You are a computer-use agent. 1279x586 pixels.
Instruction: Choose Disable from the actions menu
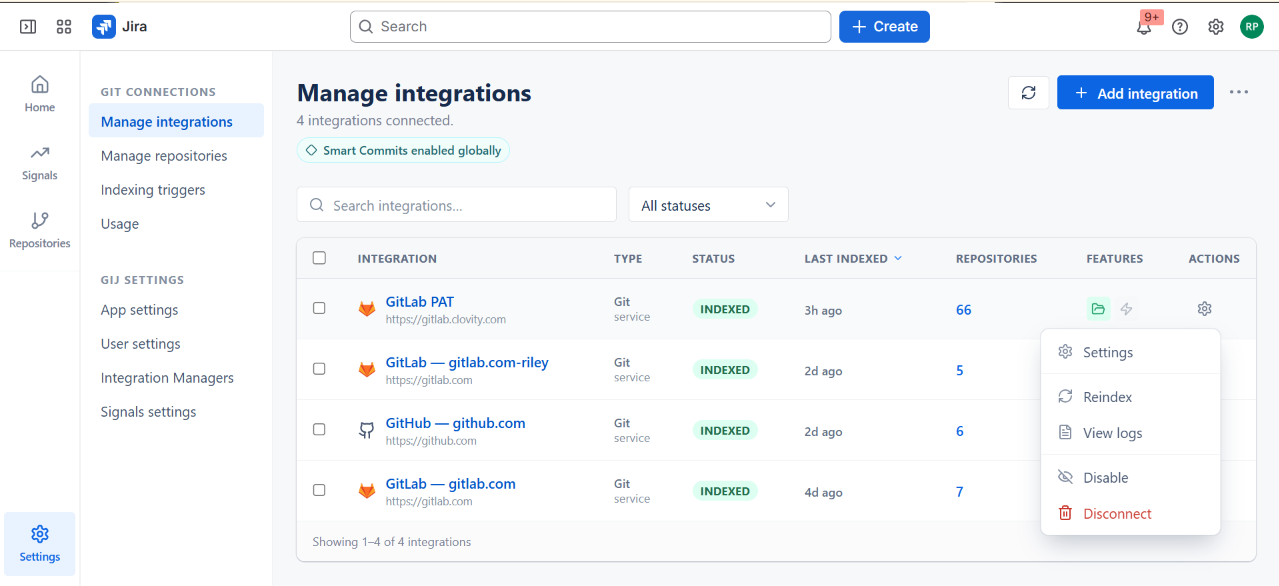(x=1130, y=478)
